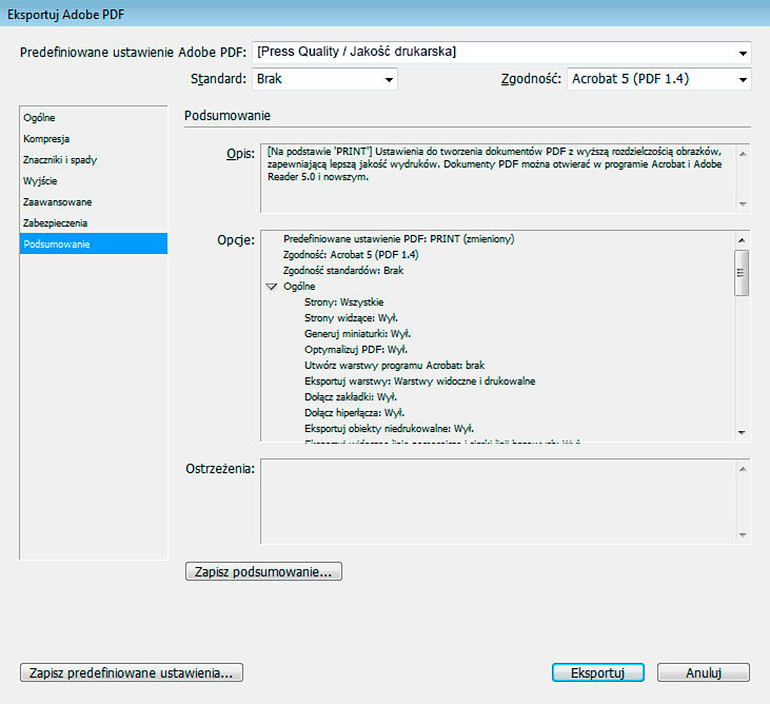Click the Opcje list scrollbar up arrow
The image size is (770, 704).
click(742, 240)
